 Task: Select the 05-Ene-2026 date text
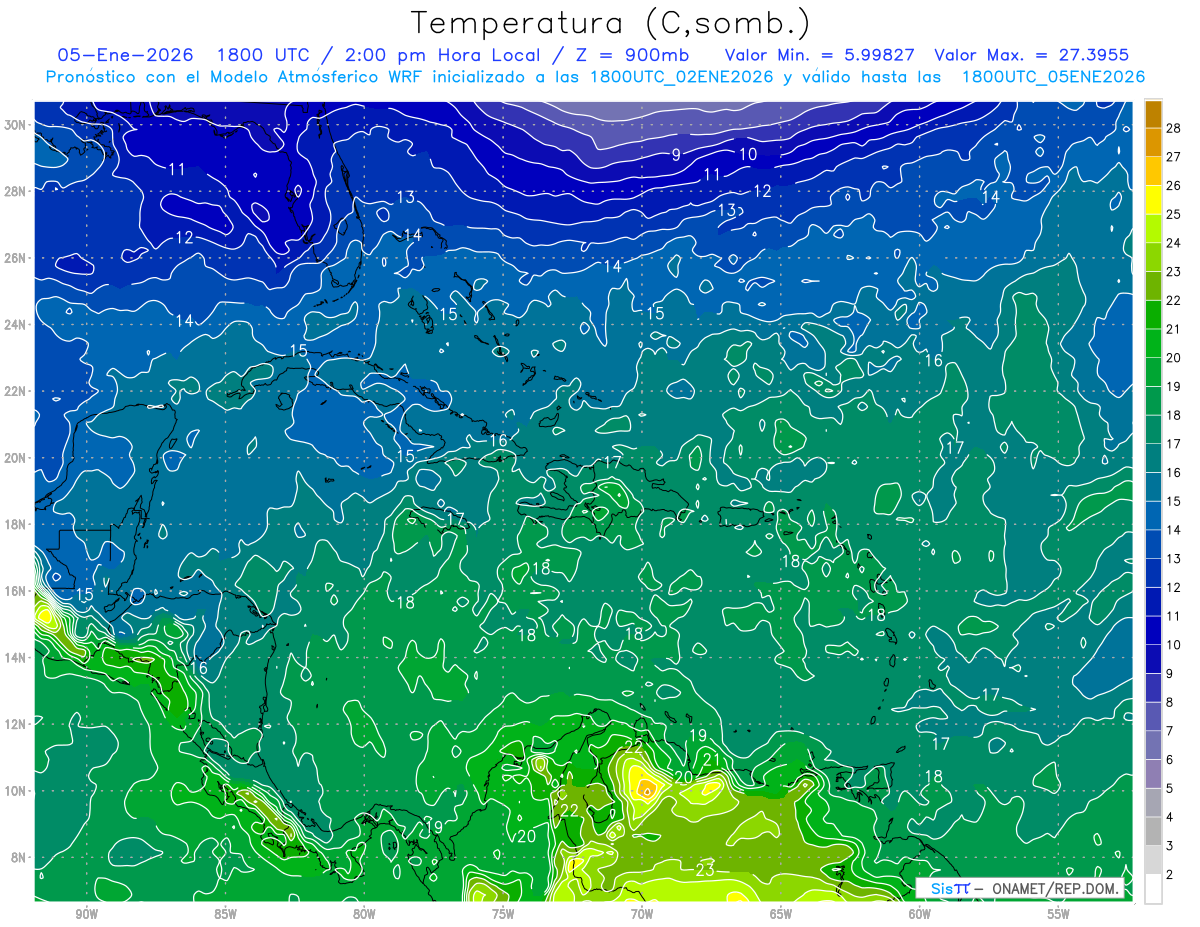click(x=125, y=55)
